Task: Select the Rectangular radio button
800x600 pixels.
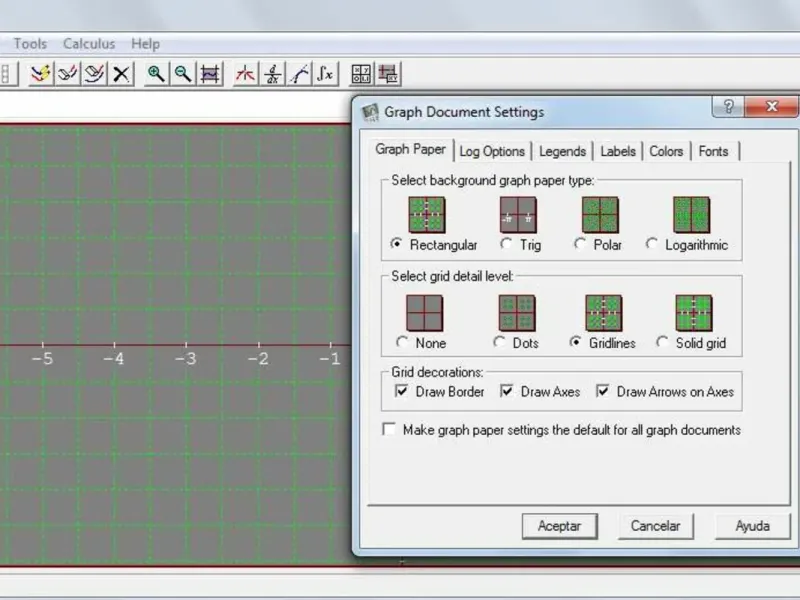Action: 396,244
